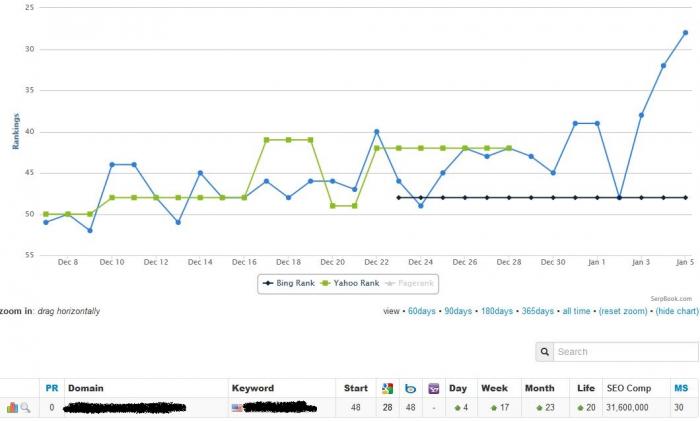Screen dimensions: 700x421
Task: Sort table by PR column header
Action: (x=52, y=388)
